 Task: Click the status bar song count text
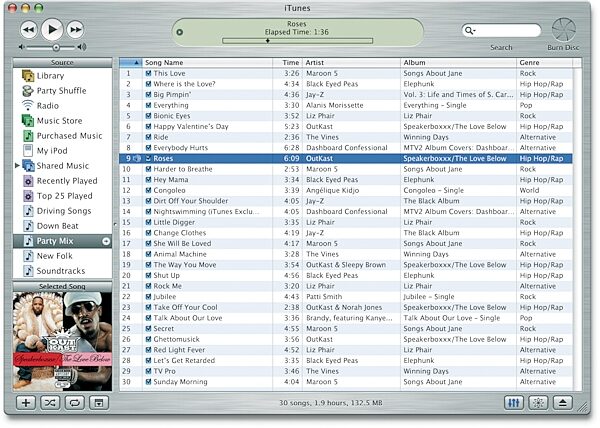click(331, 403)
